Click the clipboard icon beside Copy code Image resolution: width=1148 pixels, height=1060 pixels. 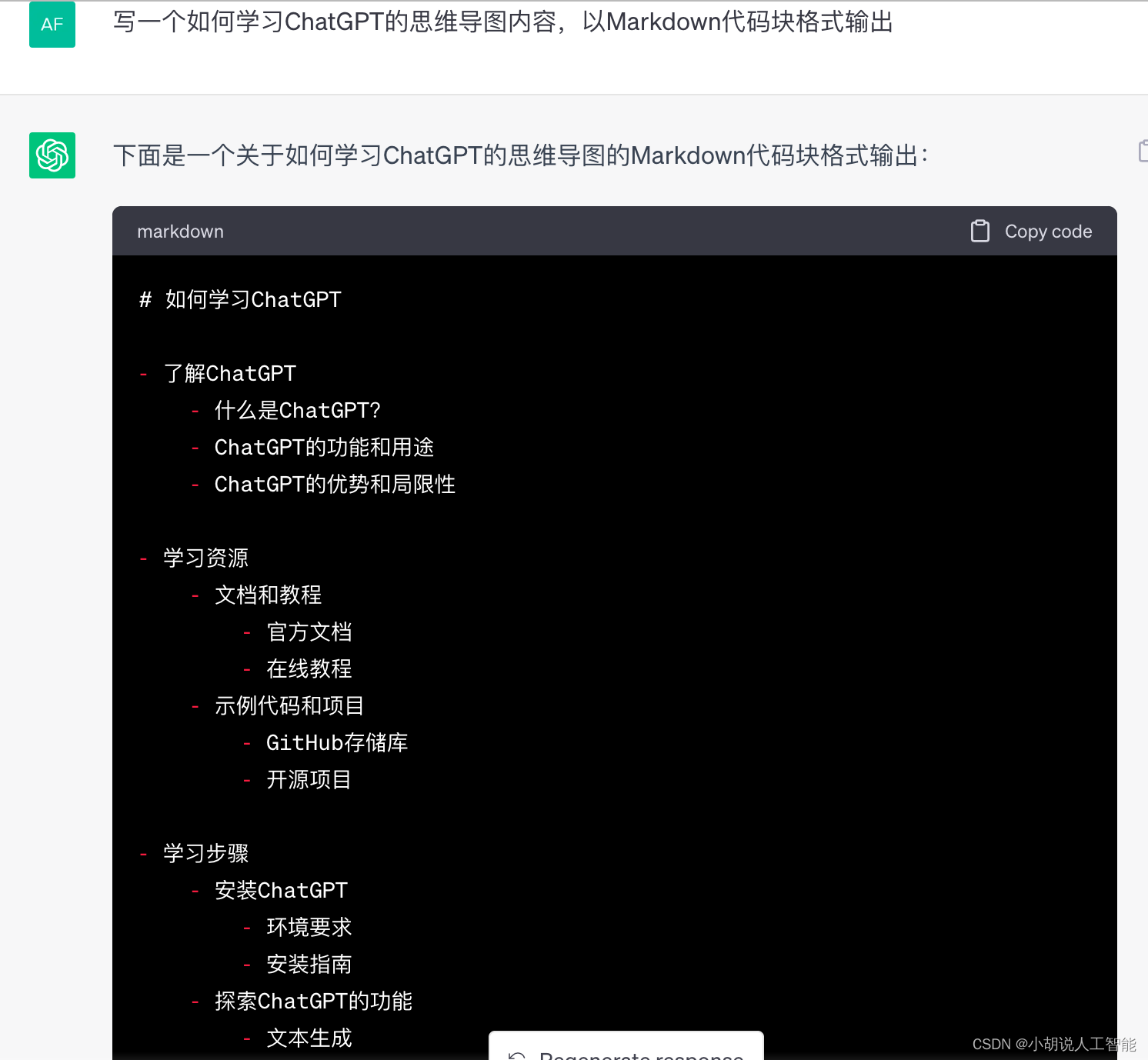980,231
